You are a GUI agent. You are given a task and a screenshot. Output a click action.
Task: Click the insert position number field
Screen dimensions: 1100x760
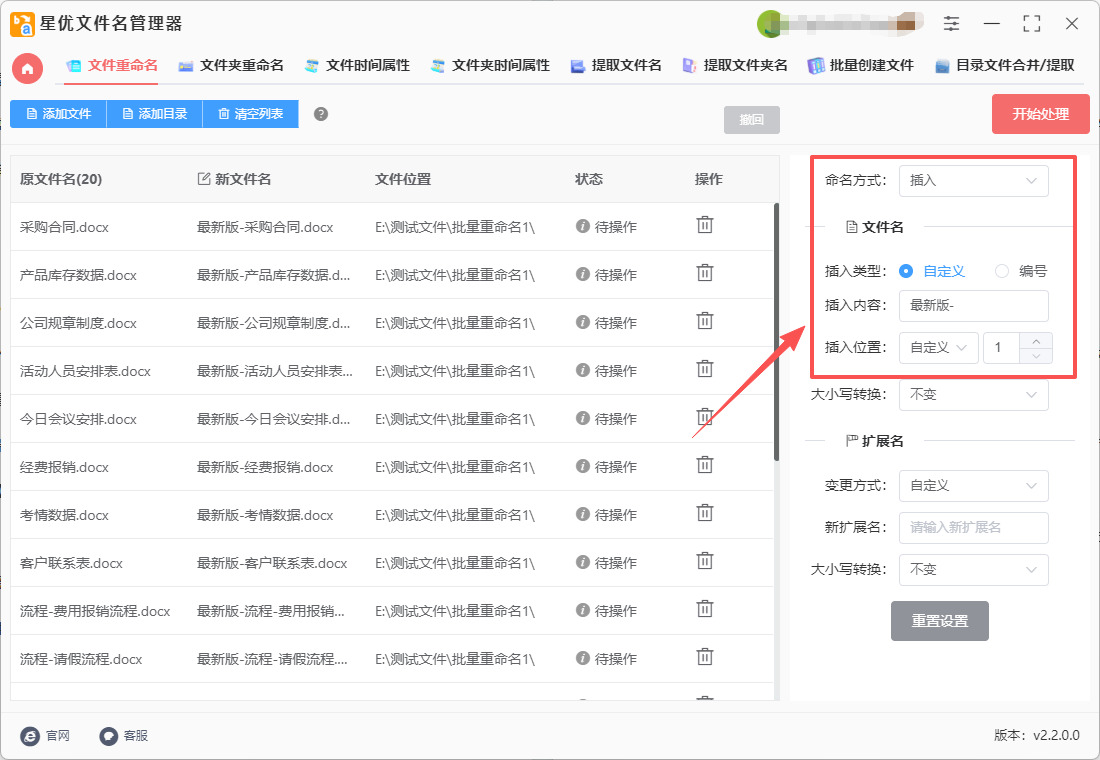tap(1002, 348)
